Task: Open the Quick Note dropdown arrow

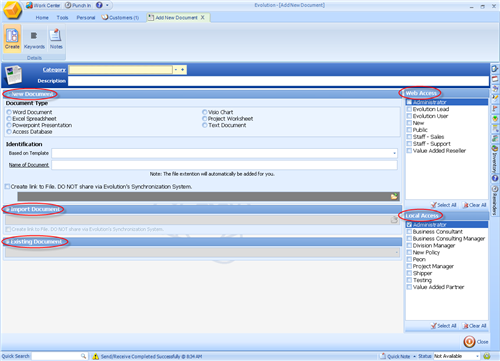Action: 414,356
